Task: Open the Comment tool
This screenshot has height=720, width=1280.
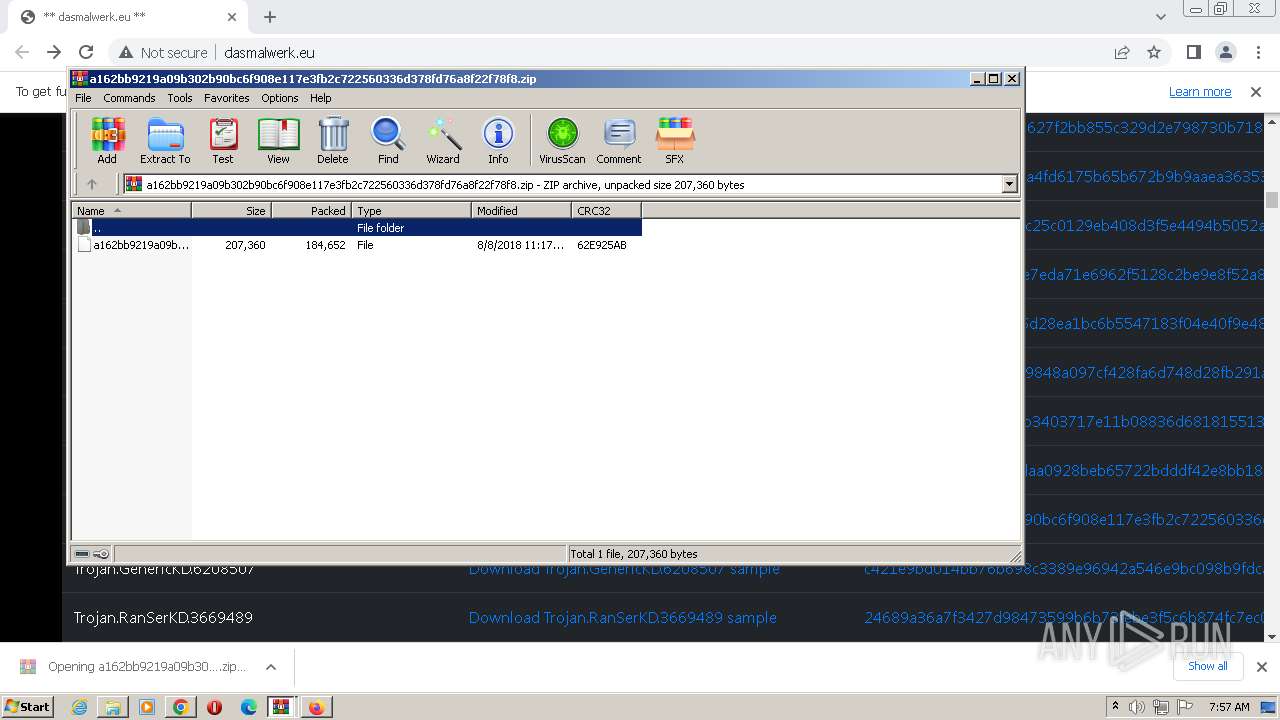Action: click(619, 140)
